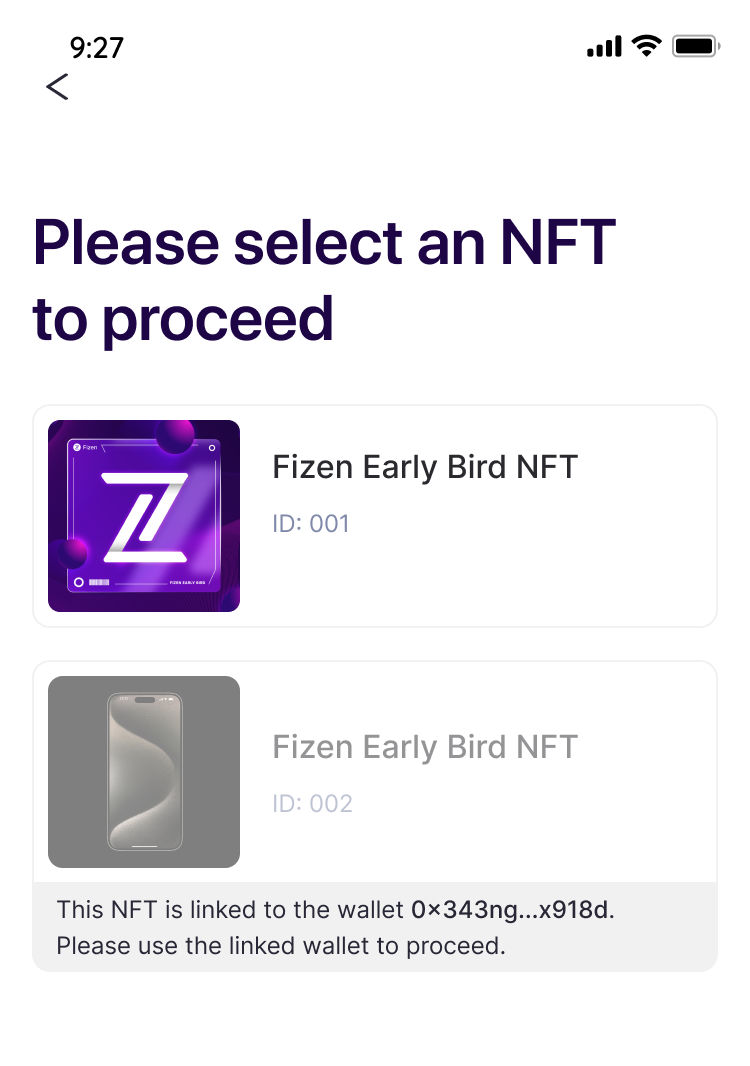Click the 'FIZEN EARLY BIRD' caption in the artwork
The height and width of the screenshot is (1066, 750).
(x=188, y=582)
